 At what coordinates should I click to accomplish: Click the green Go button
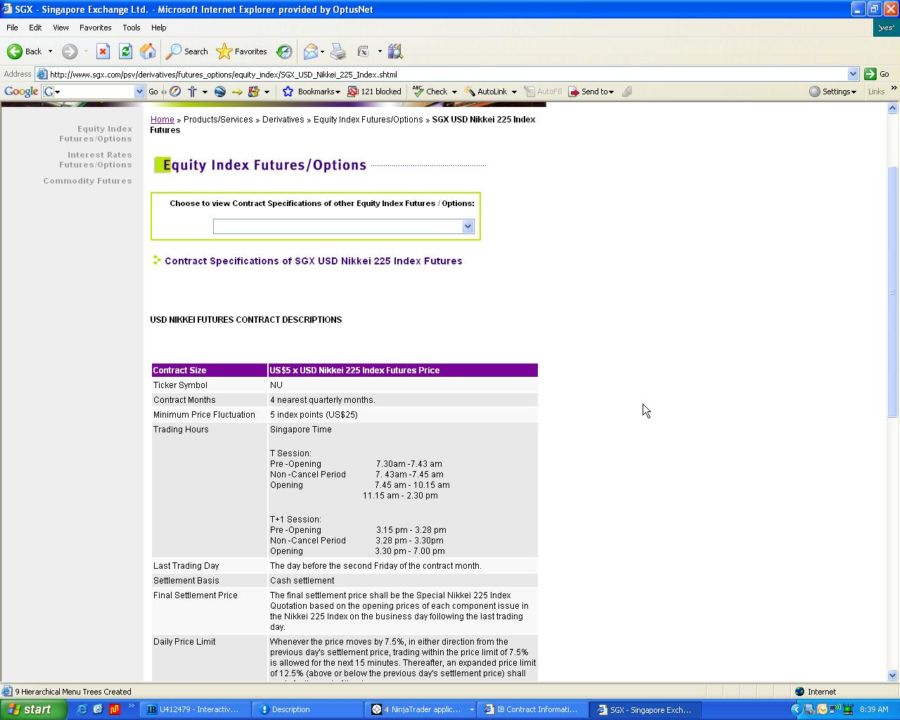click(877, 74)
